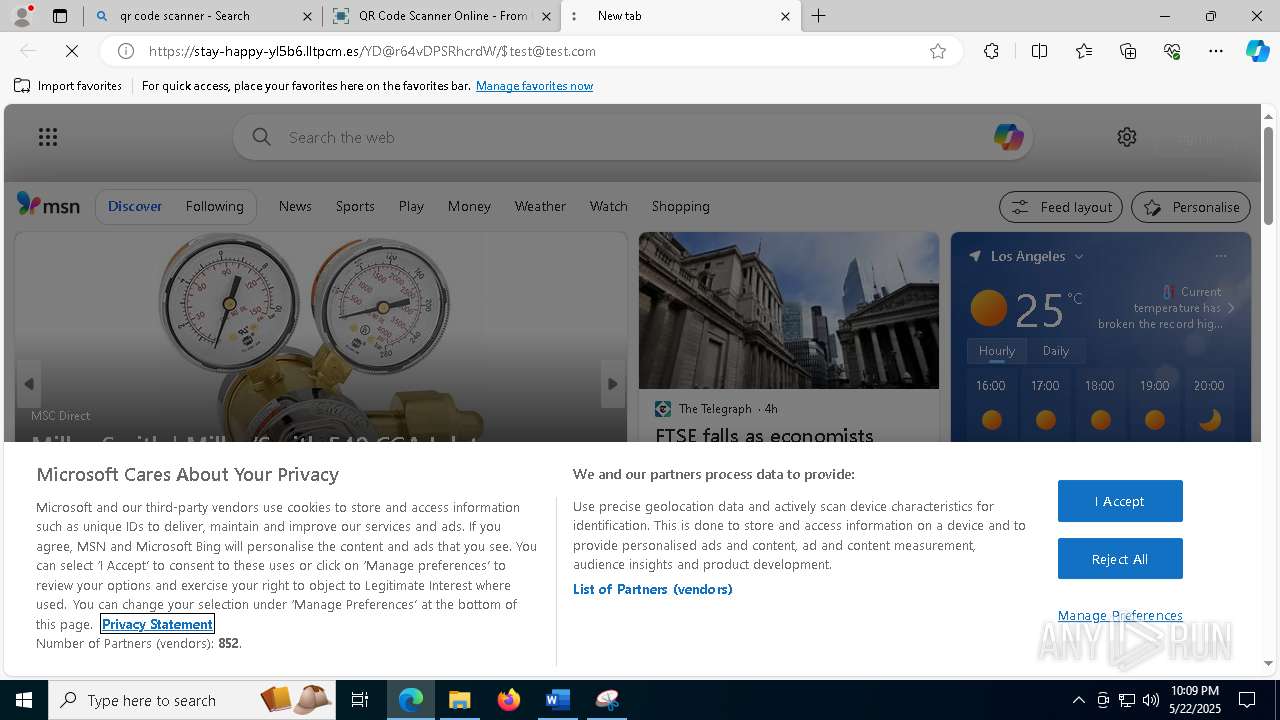Click the Windows taskbar search box
Viewport: 1280px width, 720px height.
tap(190, 700)
